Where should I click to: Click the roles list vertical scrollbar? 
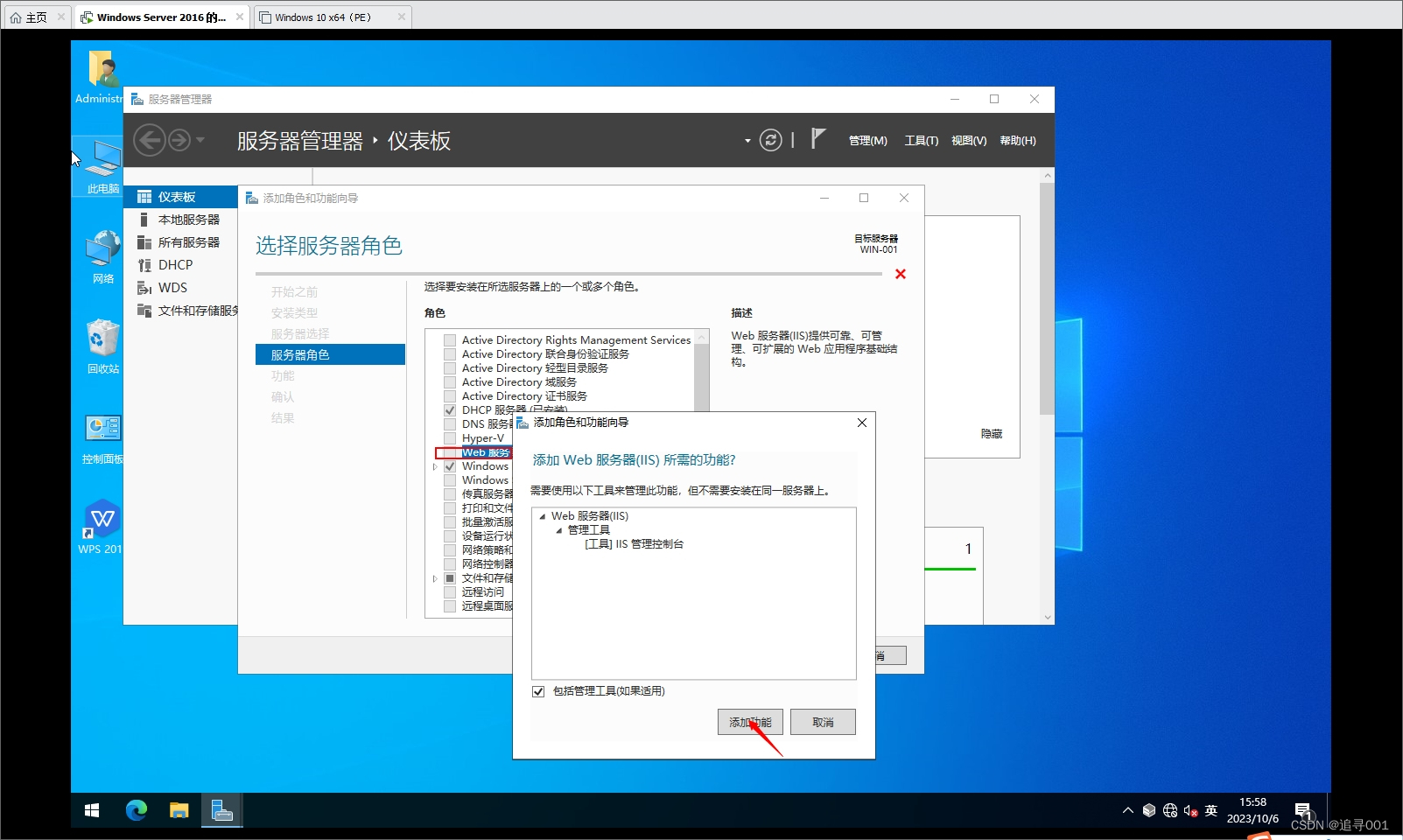[702, 376]
